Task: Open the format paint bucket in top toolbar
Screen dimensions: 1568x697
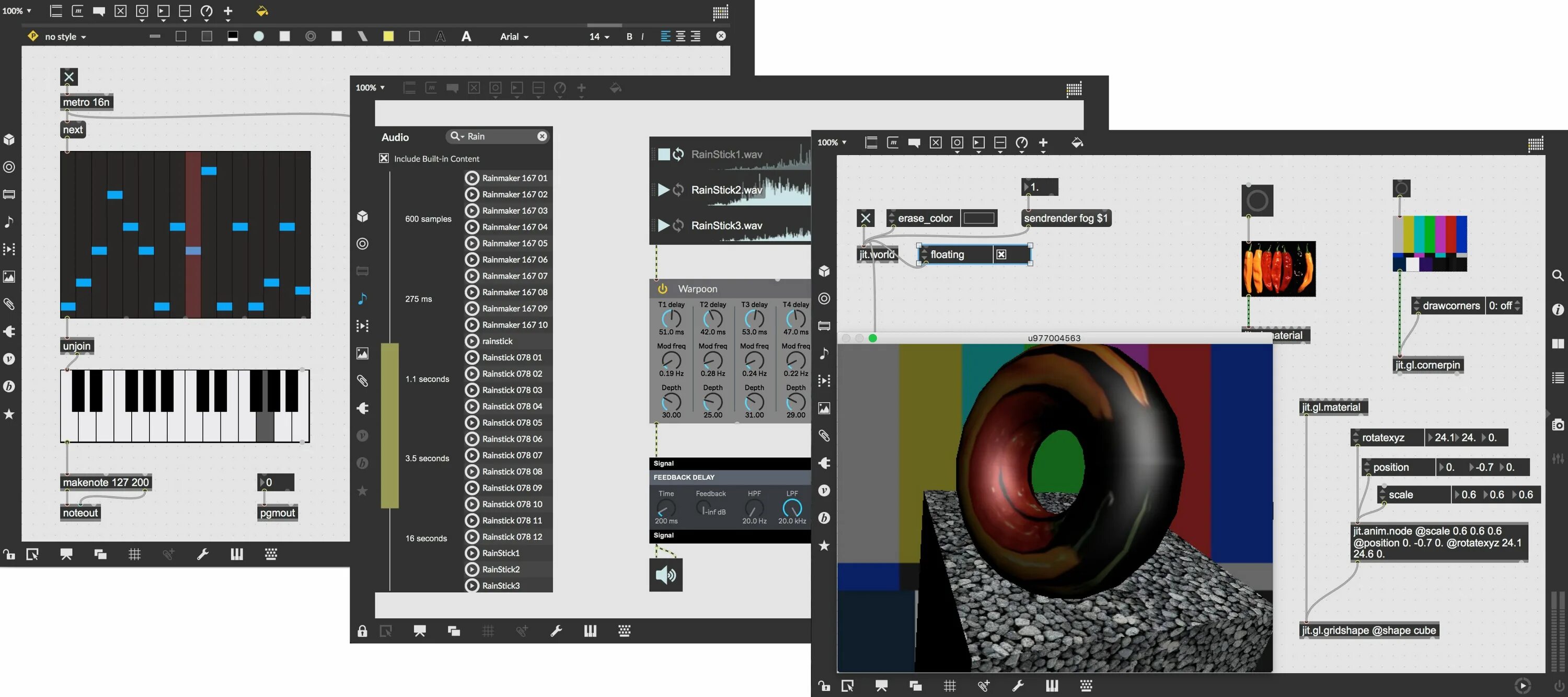Action: point(262,11)
